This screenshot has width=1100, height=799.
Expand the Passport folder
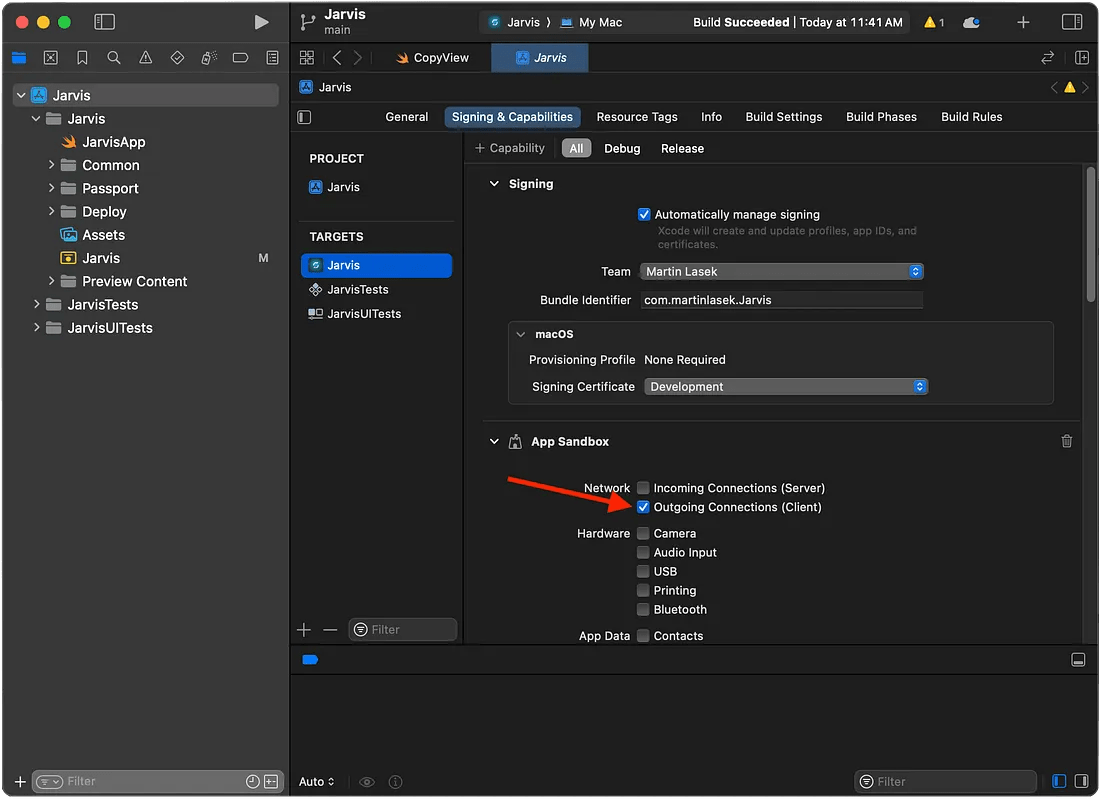(x=51, y=188)
